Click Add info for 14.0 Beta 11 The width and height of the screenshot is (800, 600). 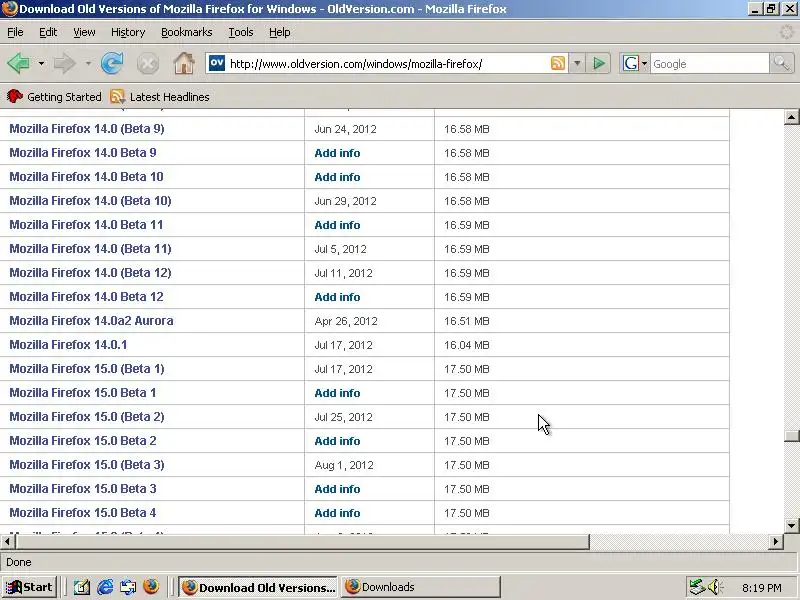pyautogui.click(x=337, y=225)
